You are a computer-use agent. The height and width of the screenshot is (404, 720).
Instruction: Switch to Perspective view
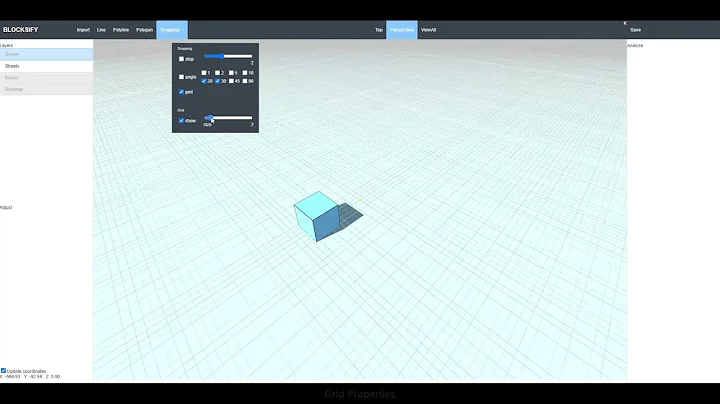pyautogui.click(x=402, y=30)
